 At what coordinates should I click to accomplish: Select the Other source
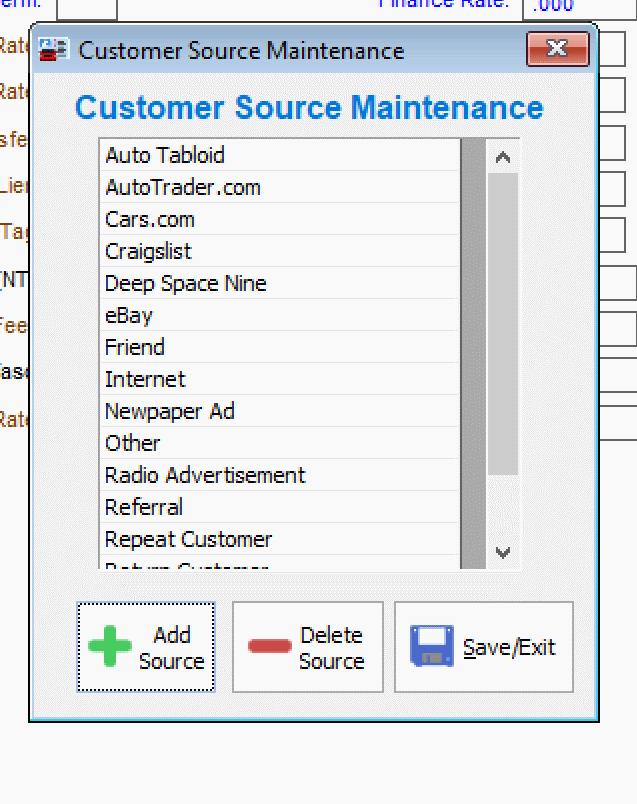(x=280, y=443)
